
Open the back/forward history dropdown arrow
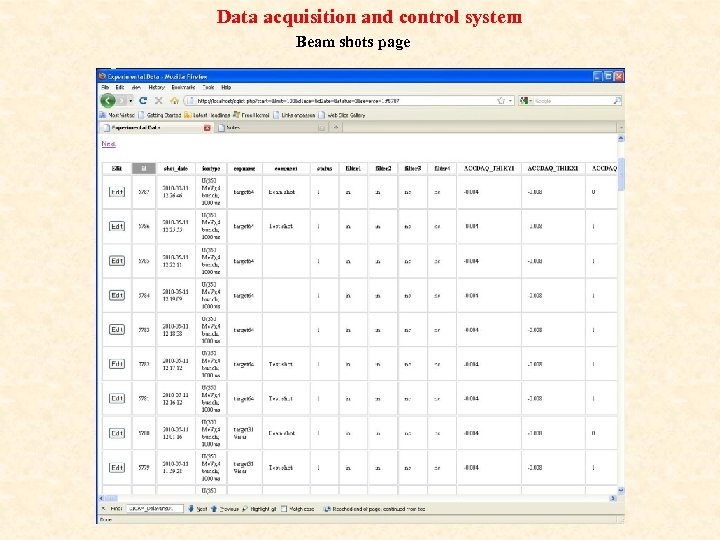pos(131,101)
